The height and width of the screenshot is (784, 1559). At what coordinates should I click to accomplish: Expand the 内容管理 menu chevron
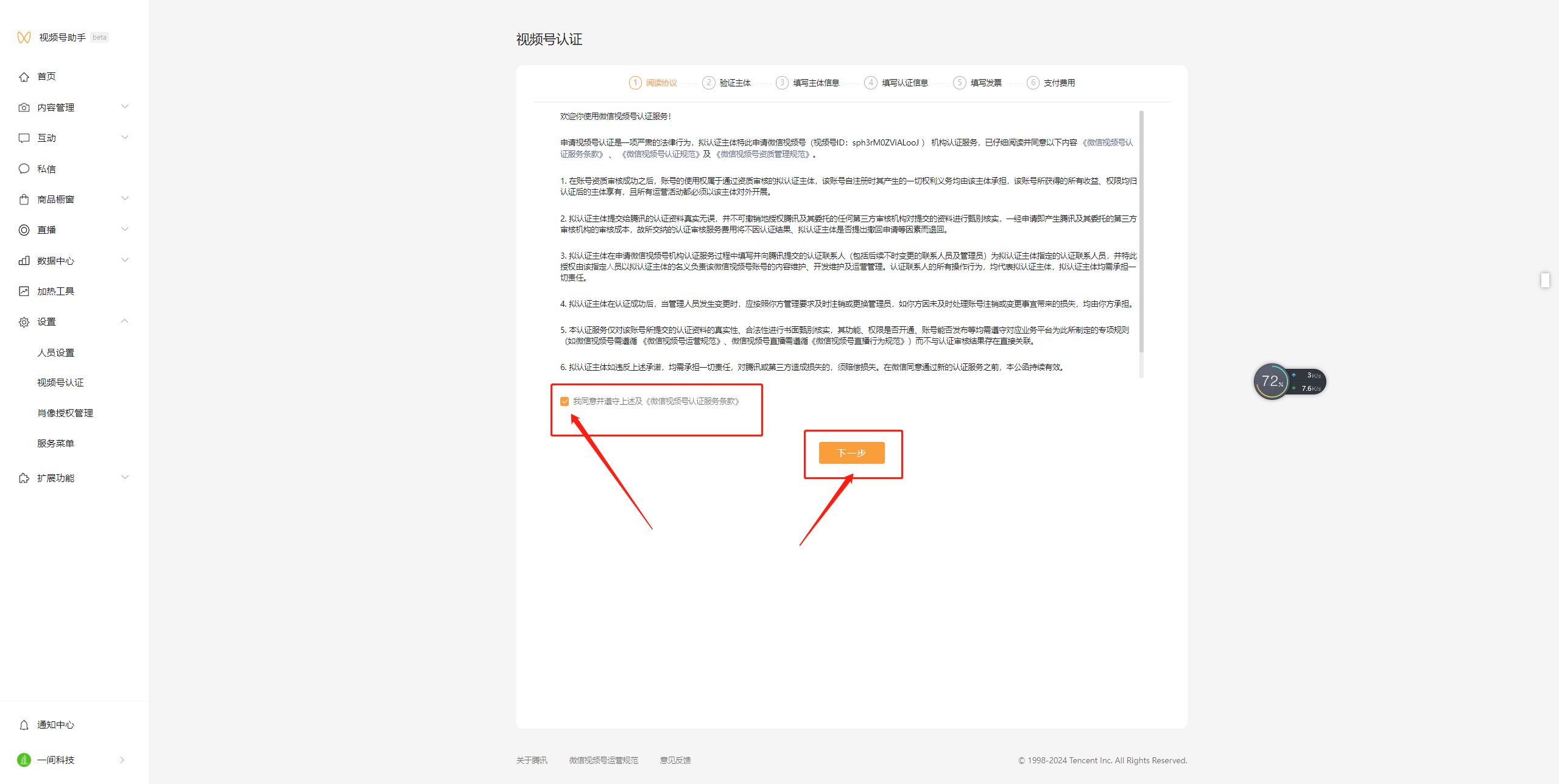[125, 107]
